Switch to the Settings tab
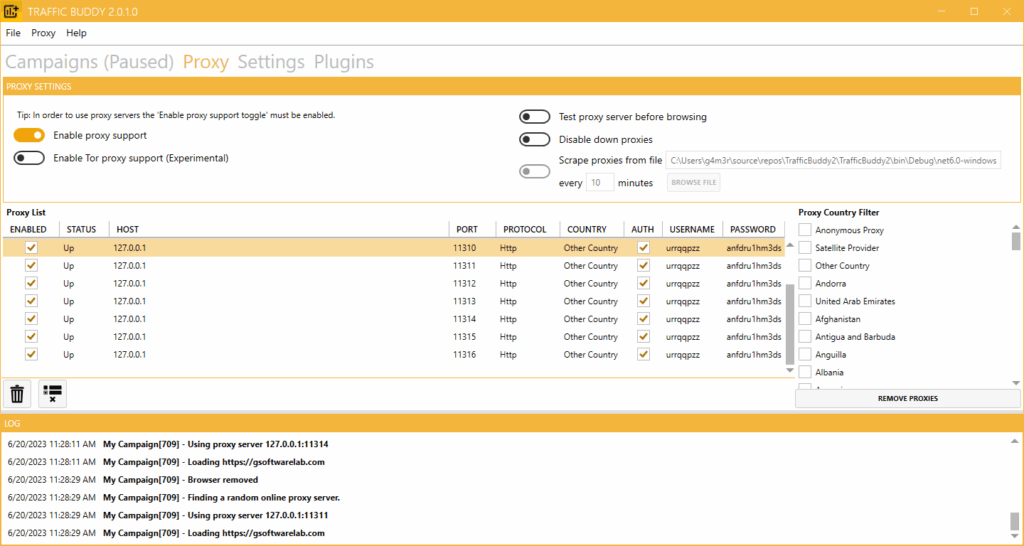This screenshot has height=546, width=1024. 271,62
